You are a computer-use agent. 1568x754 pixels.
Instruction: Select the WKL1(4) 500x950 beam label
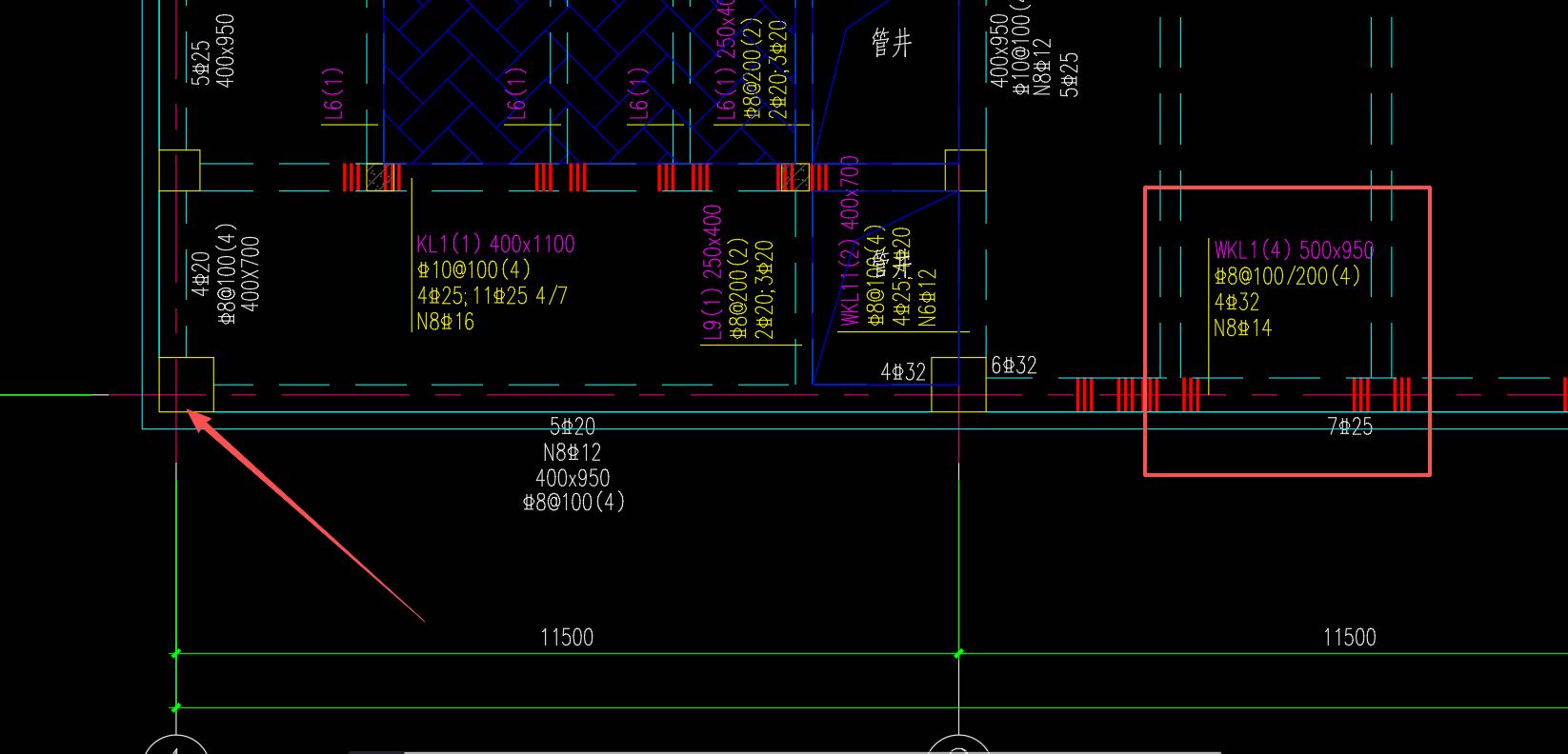point(1294,250)
